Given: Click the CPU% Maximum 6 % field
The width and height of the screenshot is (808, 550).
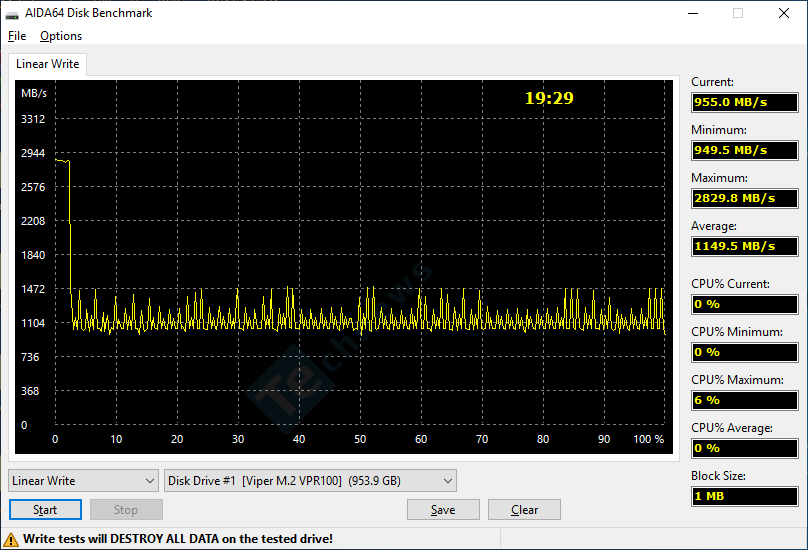Looking at the screenshot, I should [x=745, y=400].
